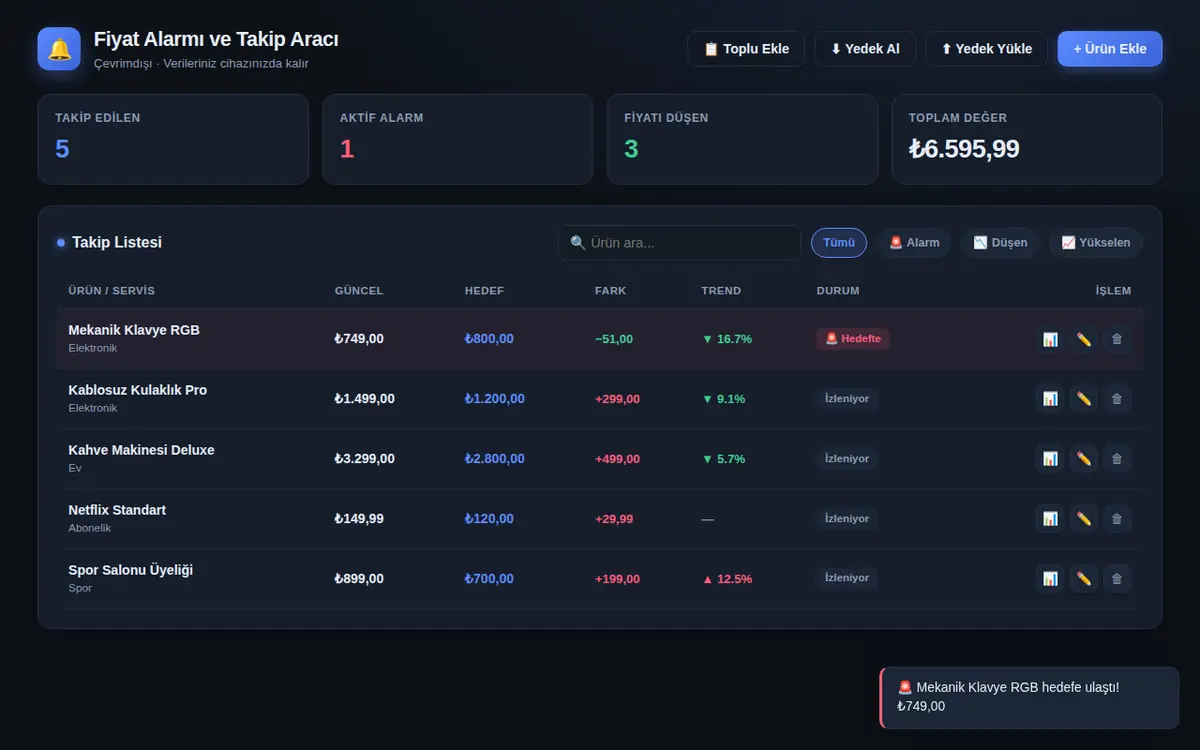The image size is (1200, 750).
Task: Show only Düşen price items
Action: click(1000, 243)
